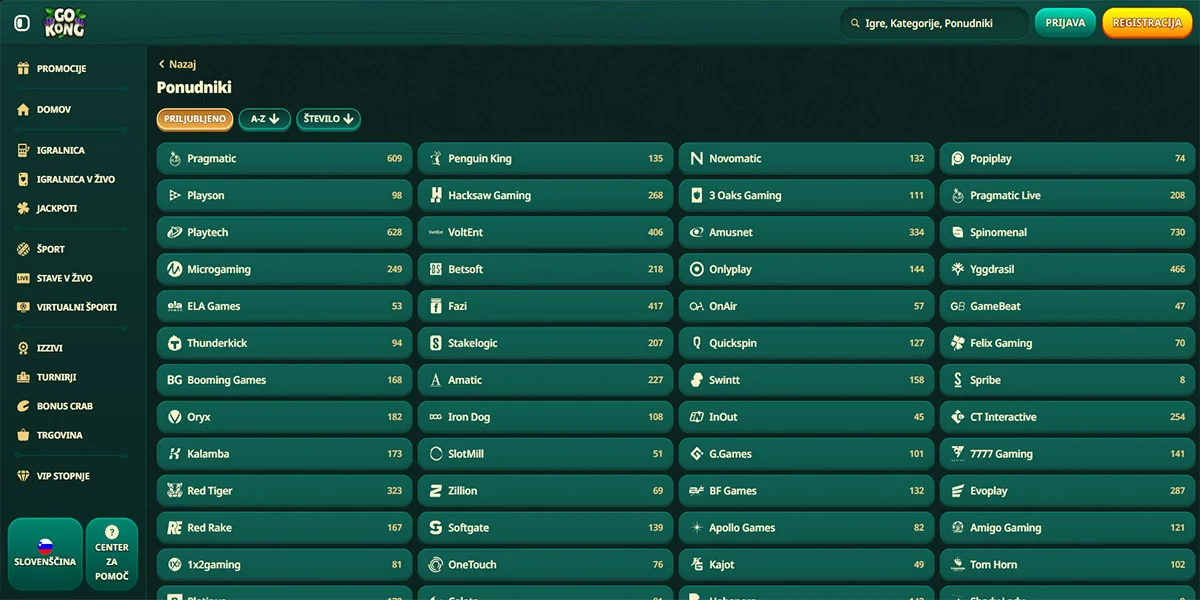Click the Trgovina shopping bag icon

23,436
